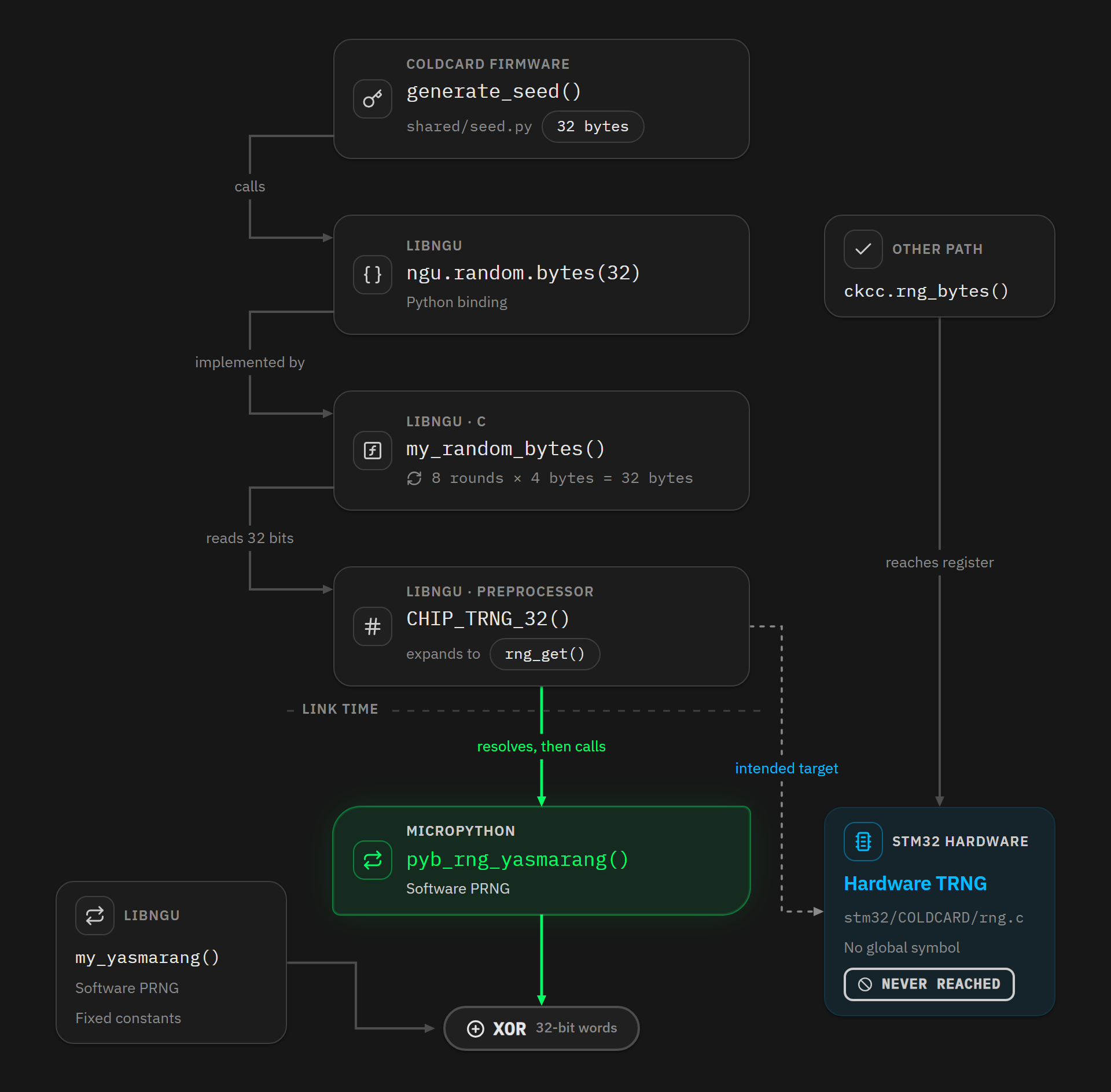Viewport: 1111px width, 1092px height.
Task: Click the LIBNGU label above my_yasmarang()
Action: coord(152,916)
